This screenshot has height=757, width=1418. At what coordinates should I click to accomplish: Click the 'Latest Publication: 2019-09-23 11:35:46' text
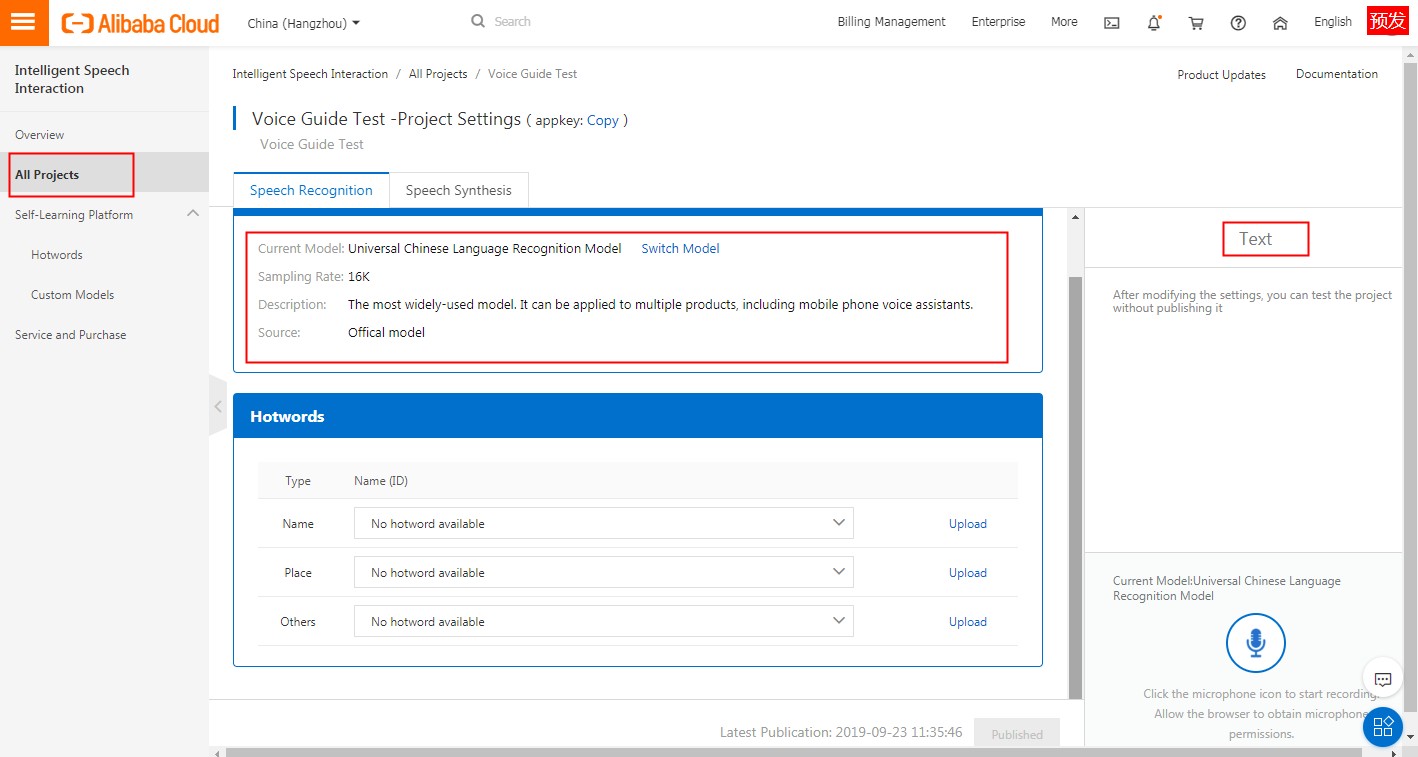(x=841, y=732)
